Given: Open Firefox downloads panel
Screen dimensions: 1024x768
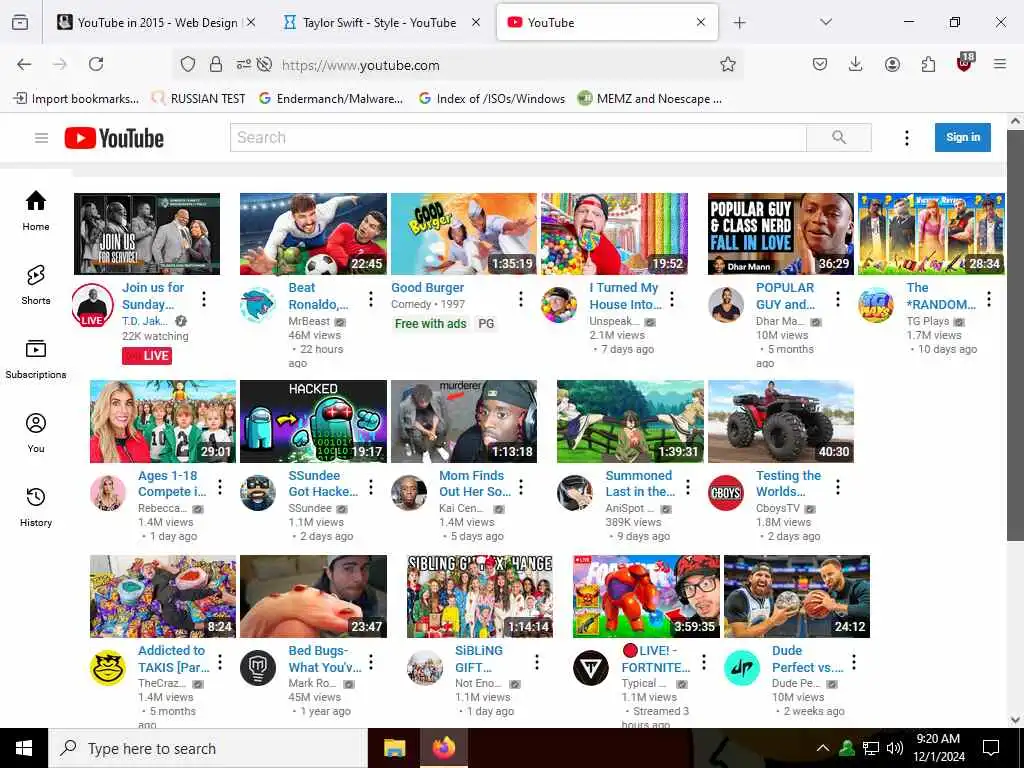Looking at the screenshot, I should coord(856,64).
